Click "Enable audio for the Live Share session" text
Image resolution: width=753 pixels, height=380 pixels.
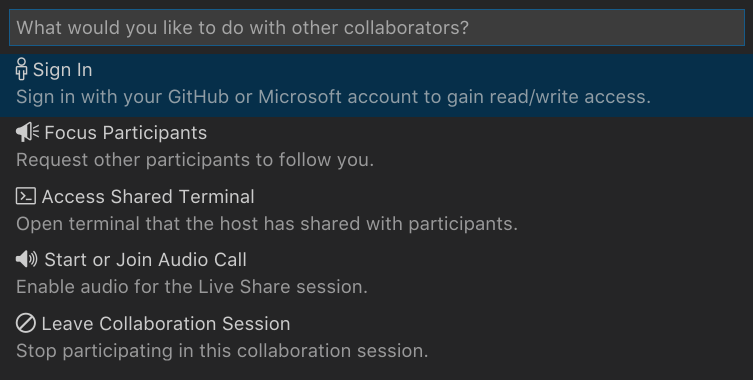192,287
